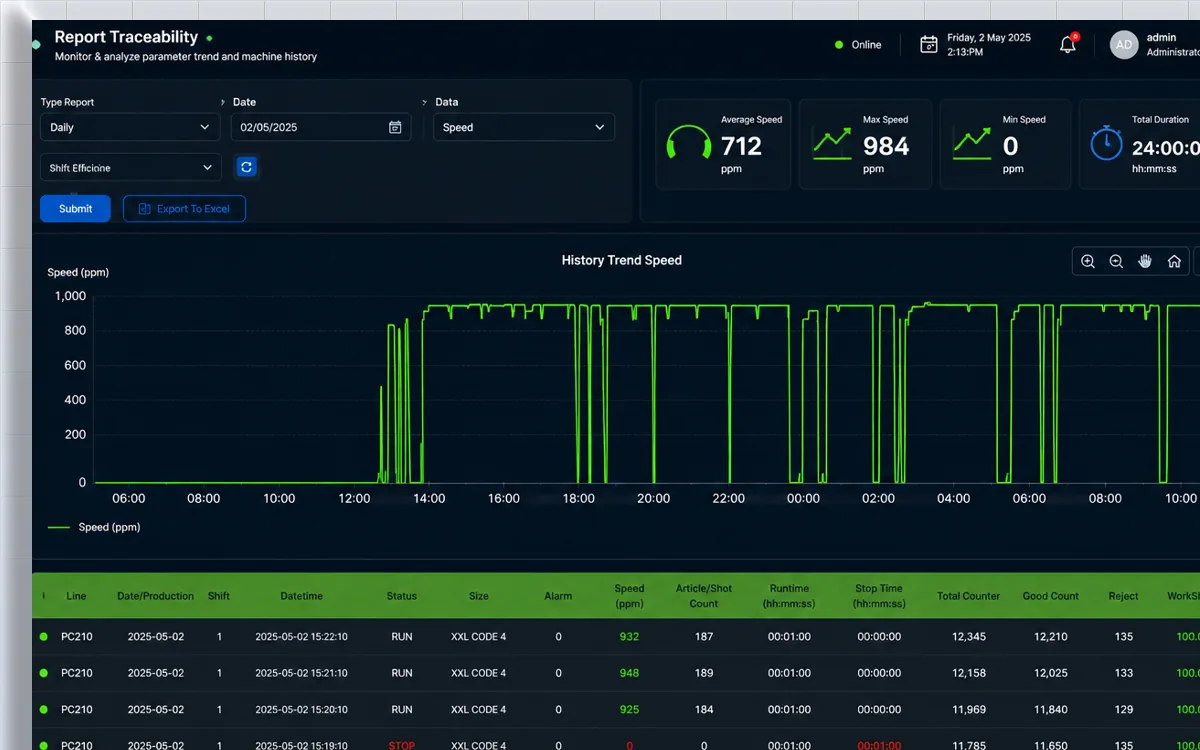The width and height of the screenshot is (1200, 750).
Task: Expand the Type Report Daily dropdown
Action: click(x=131, y=127)
